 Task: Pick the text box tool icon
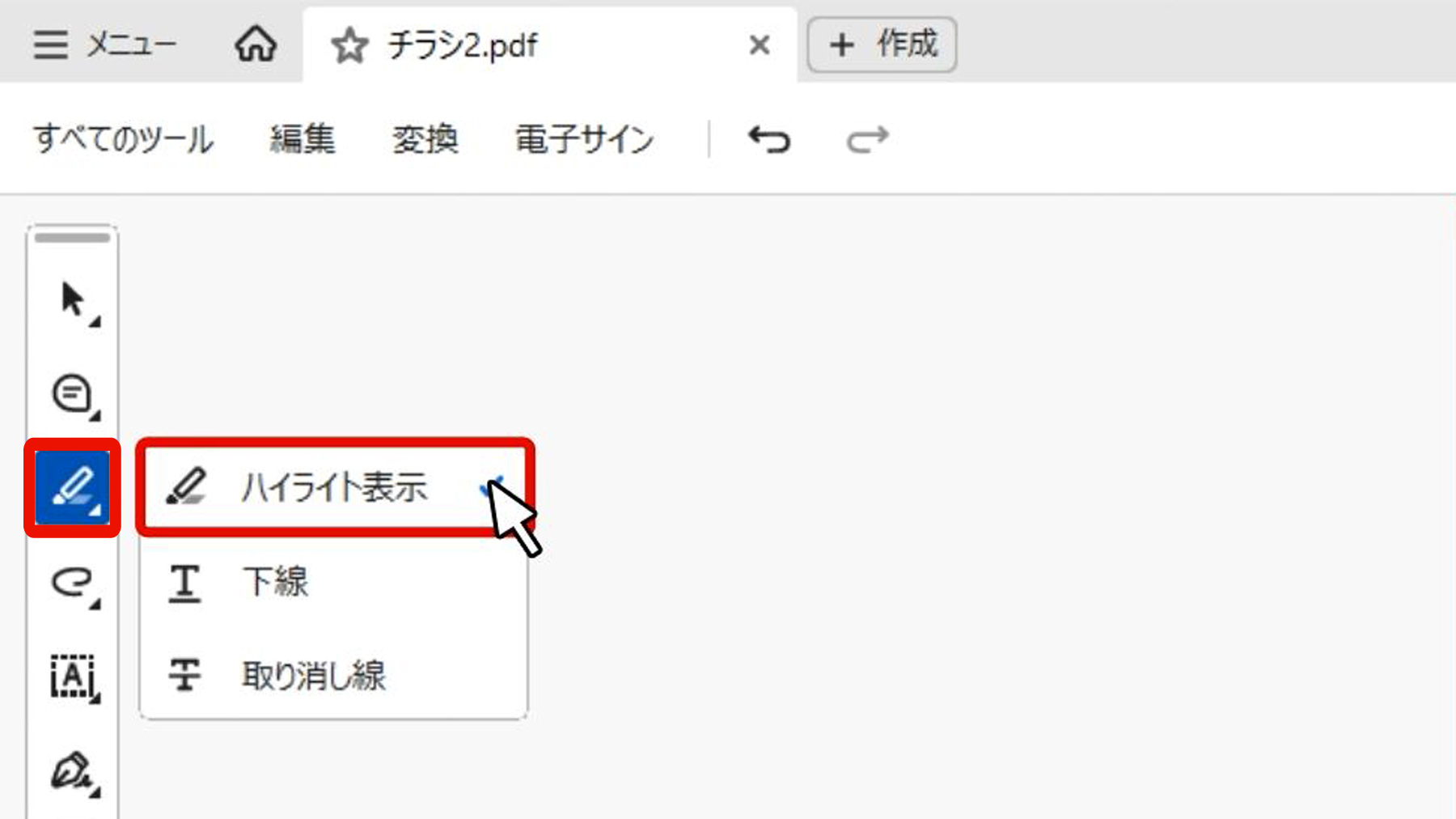[x=74, y=677]
